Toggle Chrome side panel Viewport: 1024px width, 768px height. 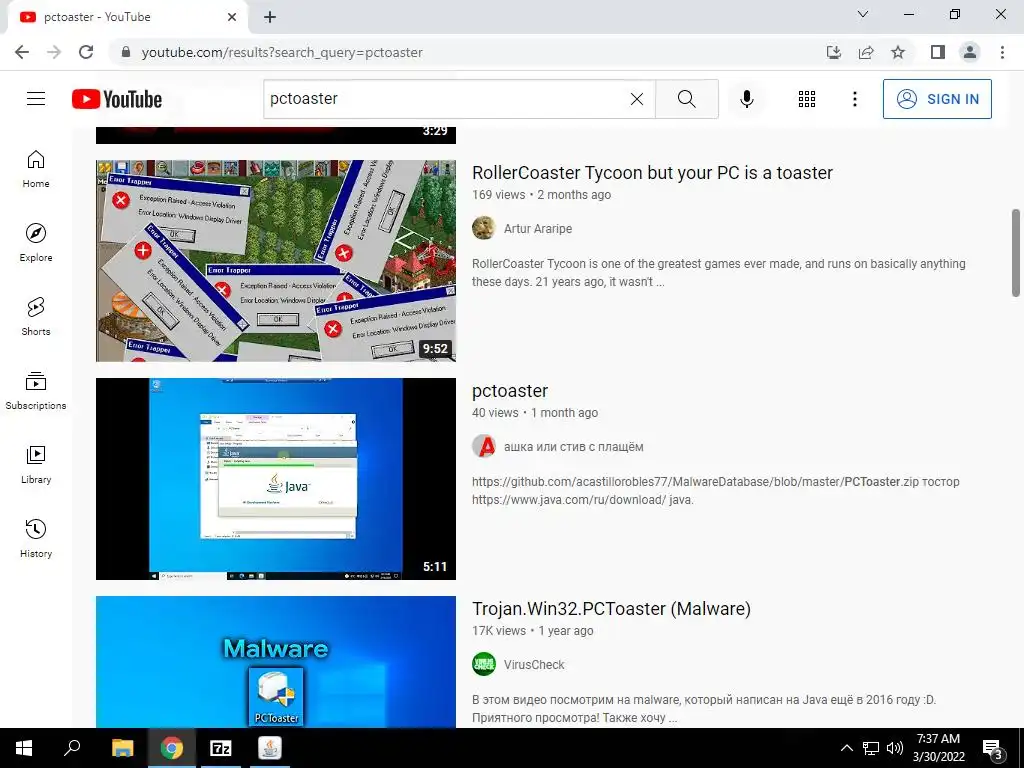[x=938, y=52]
